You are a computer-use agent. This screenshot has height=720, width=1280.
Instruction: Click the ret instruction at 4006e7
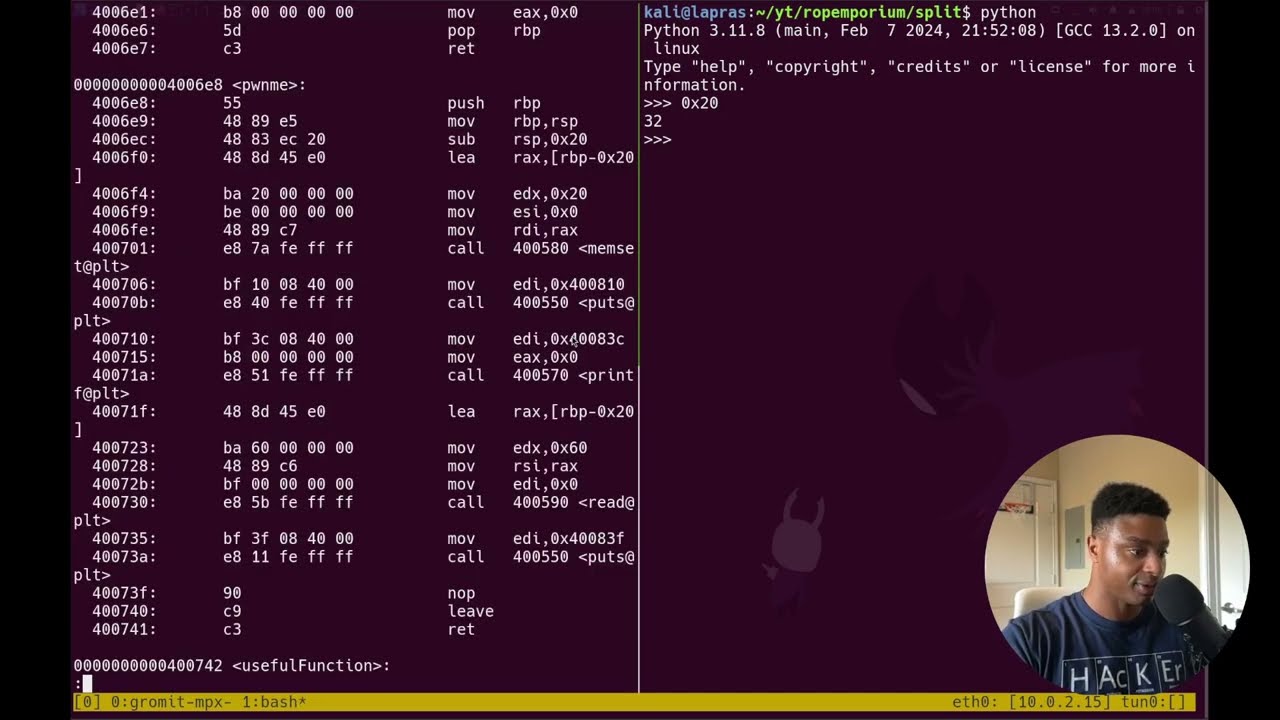tap(461, 49)
